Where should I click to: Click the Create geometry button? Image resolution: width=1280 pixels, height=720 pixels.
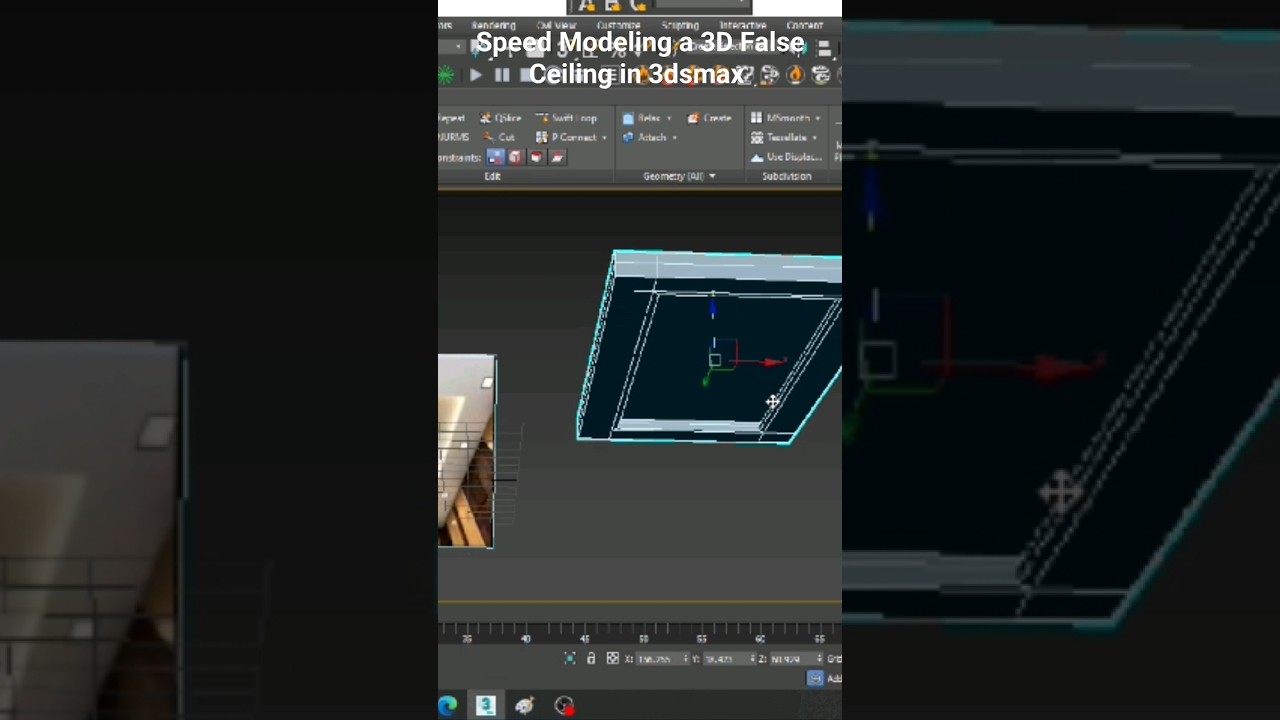coord(709,118)
